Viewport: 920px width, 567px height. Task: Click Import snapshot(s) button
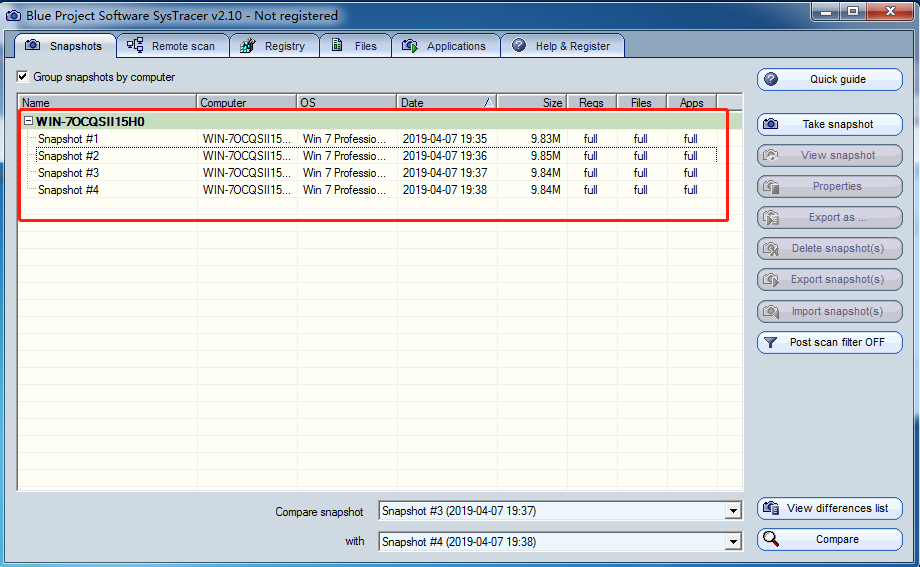point(830,312)
